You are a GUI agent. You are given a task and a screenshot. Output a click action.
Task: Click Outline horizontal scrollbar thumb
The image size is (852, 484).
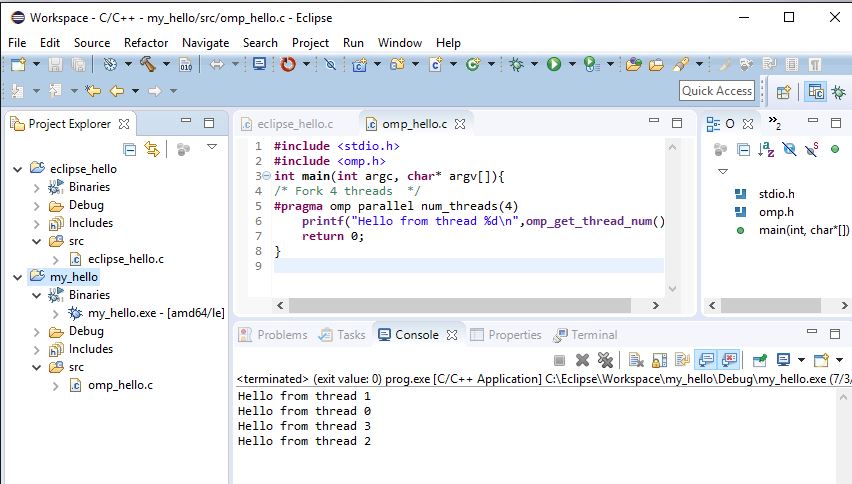click(x=770, y=305)
